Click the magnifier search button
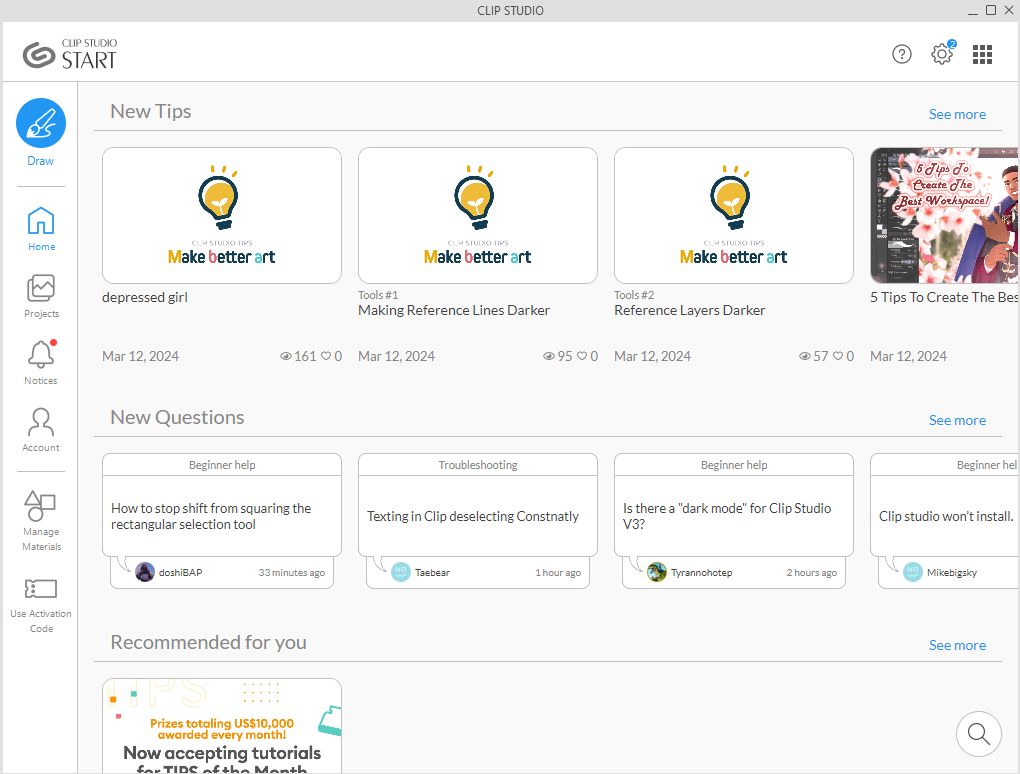Viewport: 1020px width, 774px height. pos(978,734)
